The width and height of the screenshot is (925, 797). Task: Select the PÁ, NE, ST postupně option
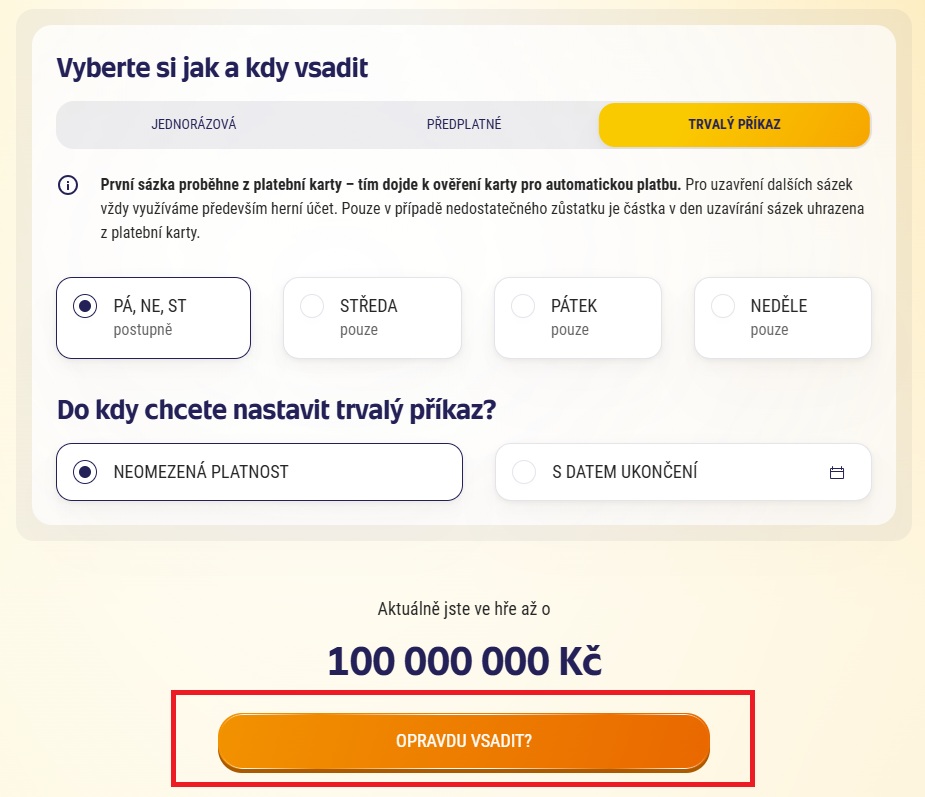(x=153, y=318)
